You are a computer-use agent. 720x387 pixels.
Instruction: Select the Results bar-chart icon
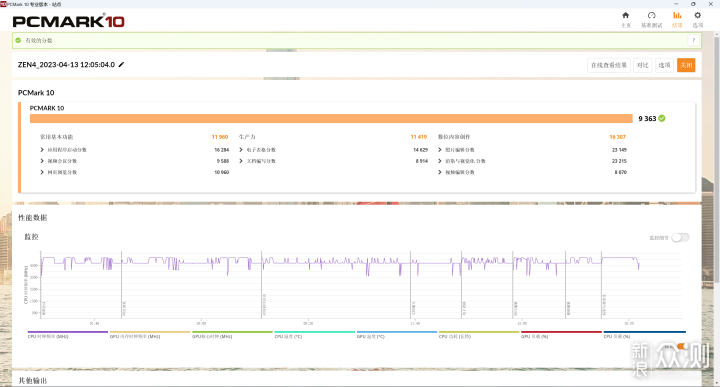(677, 16)
